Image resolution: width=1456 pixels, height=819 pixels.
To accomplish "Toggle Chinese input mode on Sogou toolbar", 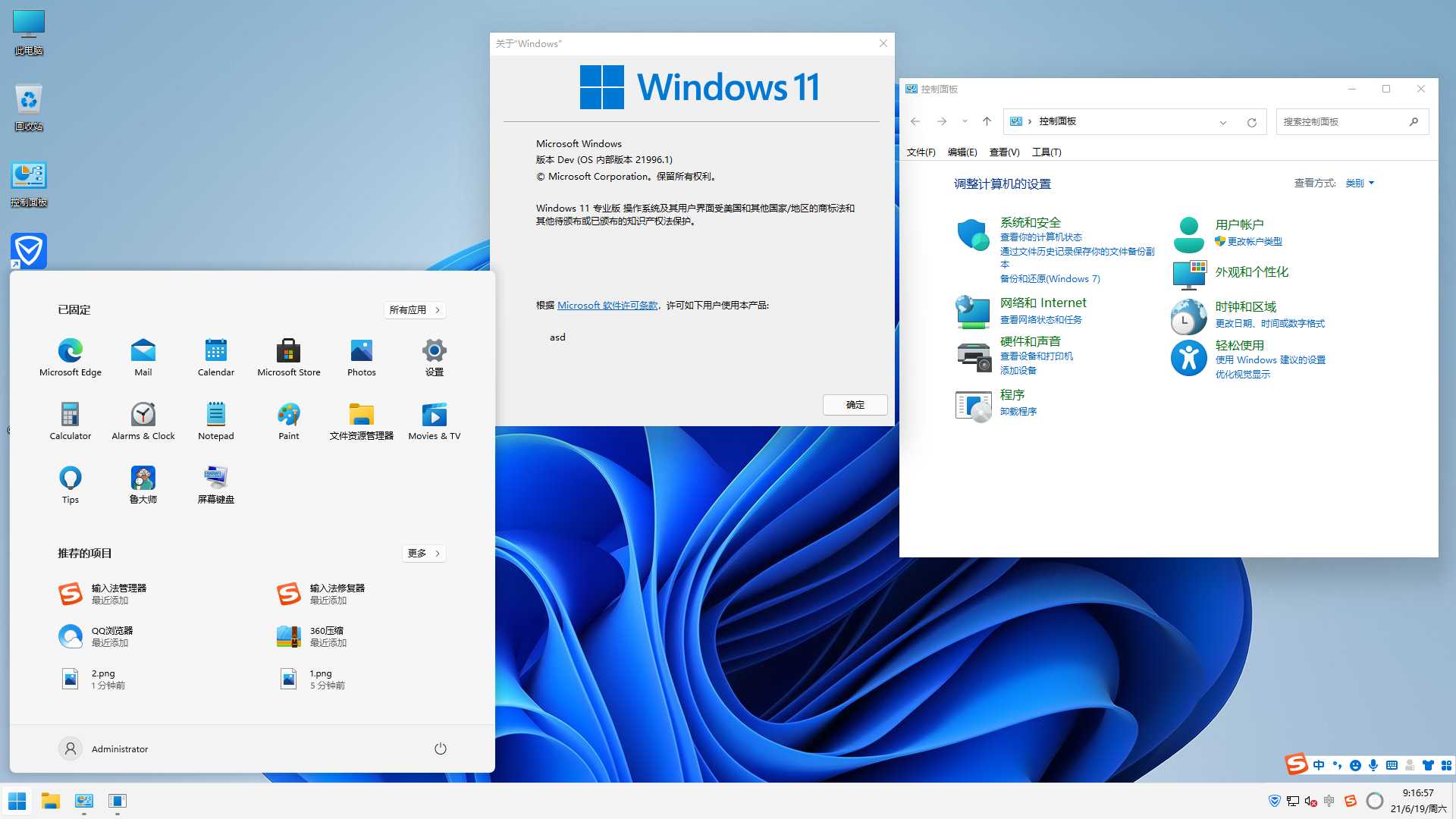I will click(x=1319, y=765).
